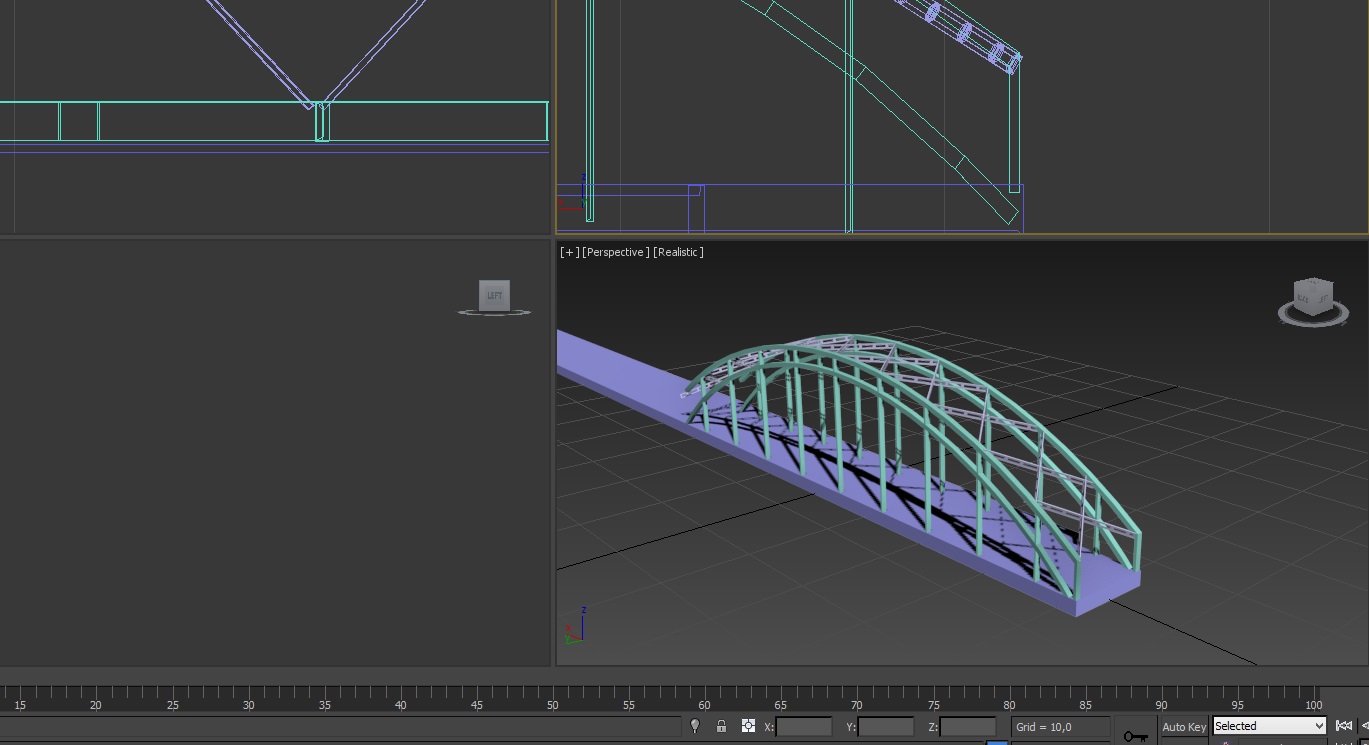Go to start frame playback button
The image size is (1369, 745).
pos(1344,726)
